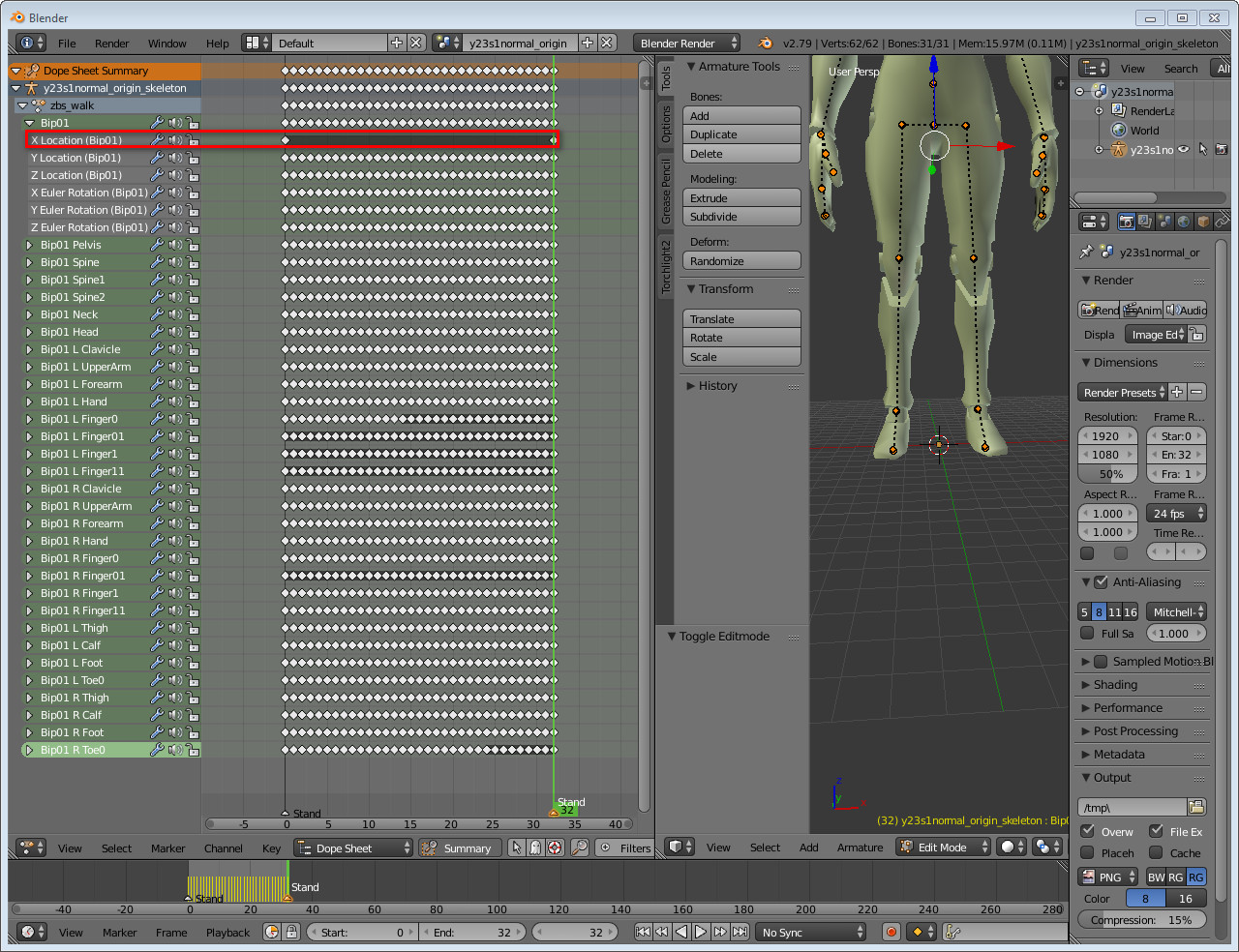Enable the Placeholders checkbox in Output
This screenshot has width=1239, height=952.
[x=1088, y=852]
